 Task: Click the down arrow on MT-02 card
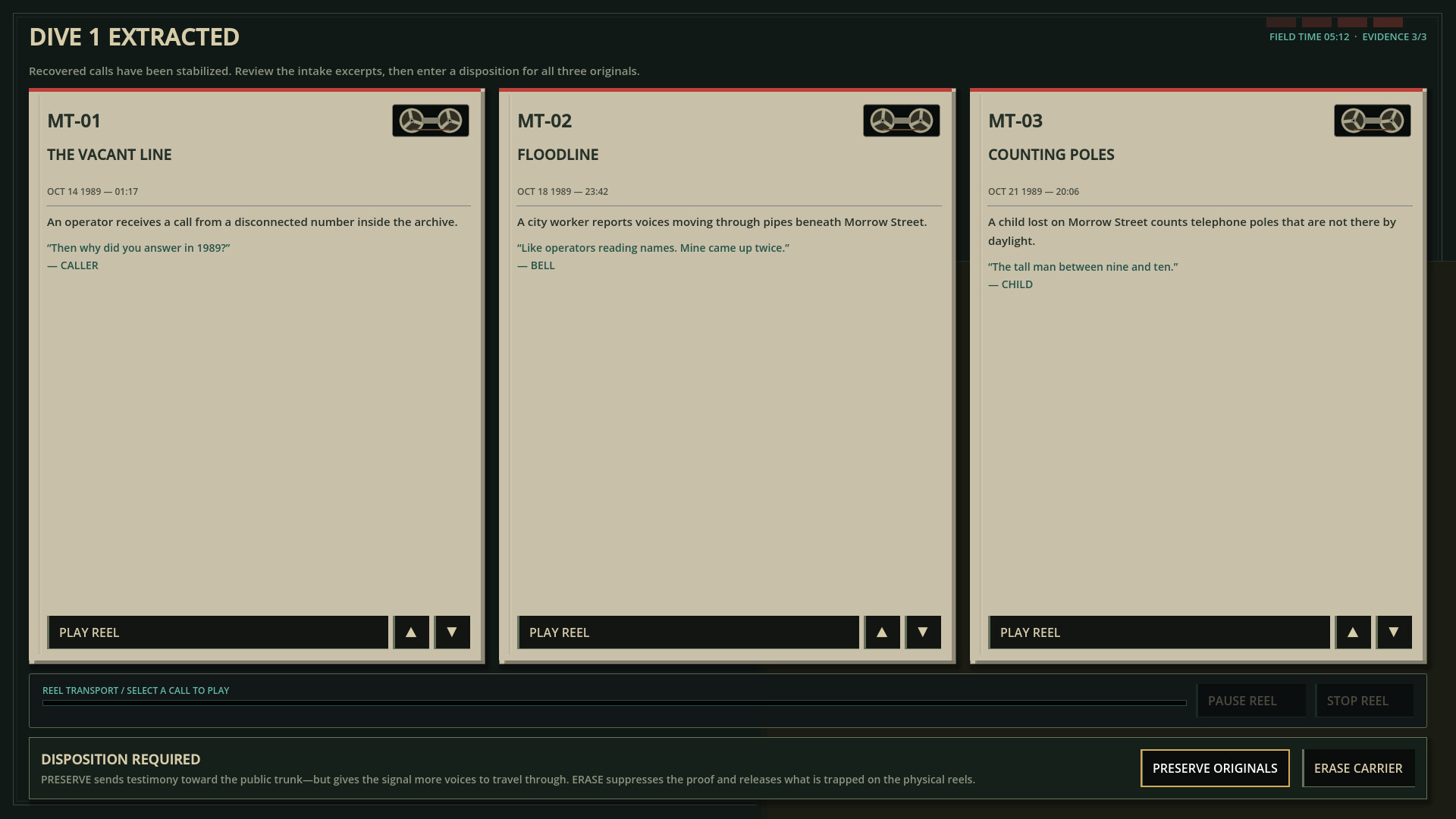[923, 632]
